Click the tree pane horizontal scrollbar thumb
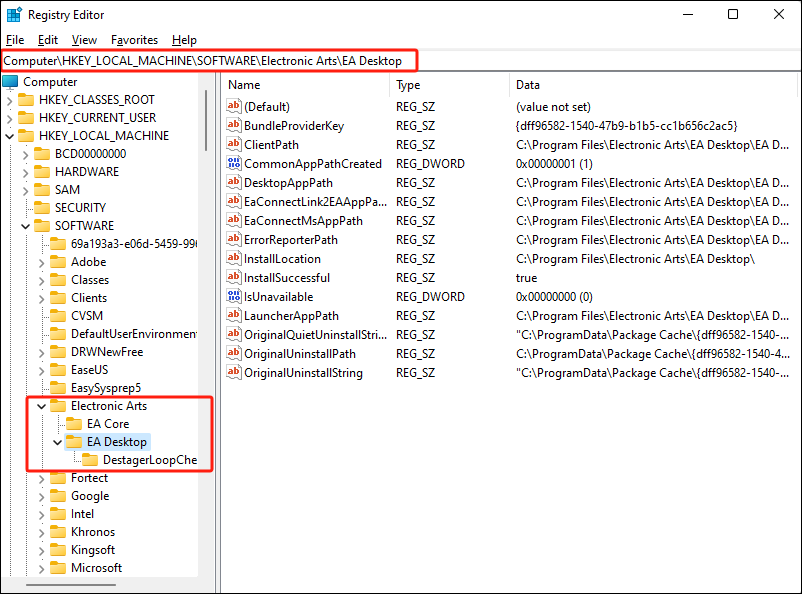The width and height of the screenshot is (802, 594). coord(71,584)
